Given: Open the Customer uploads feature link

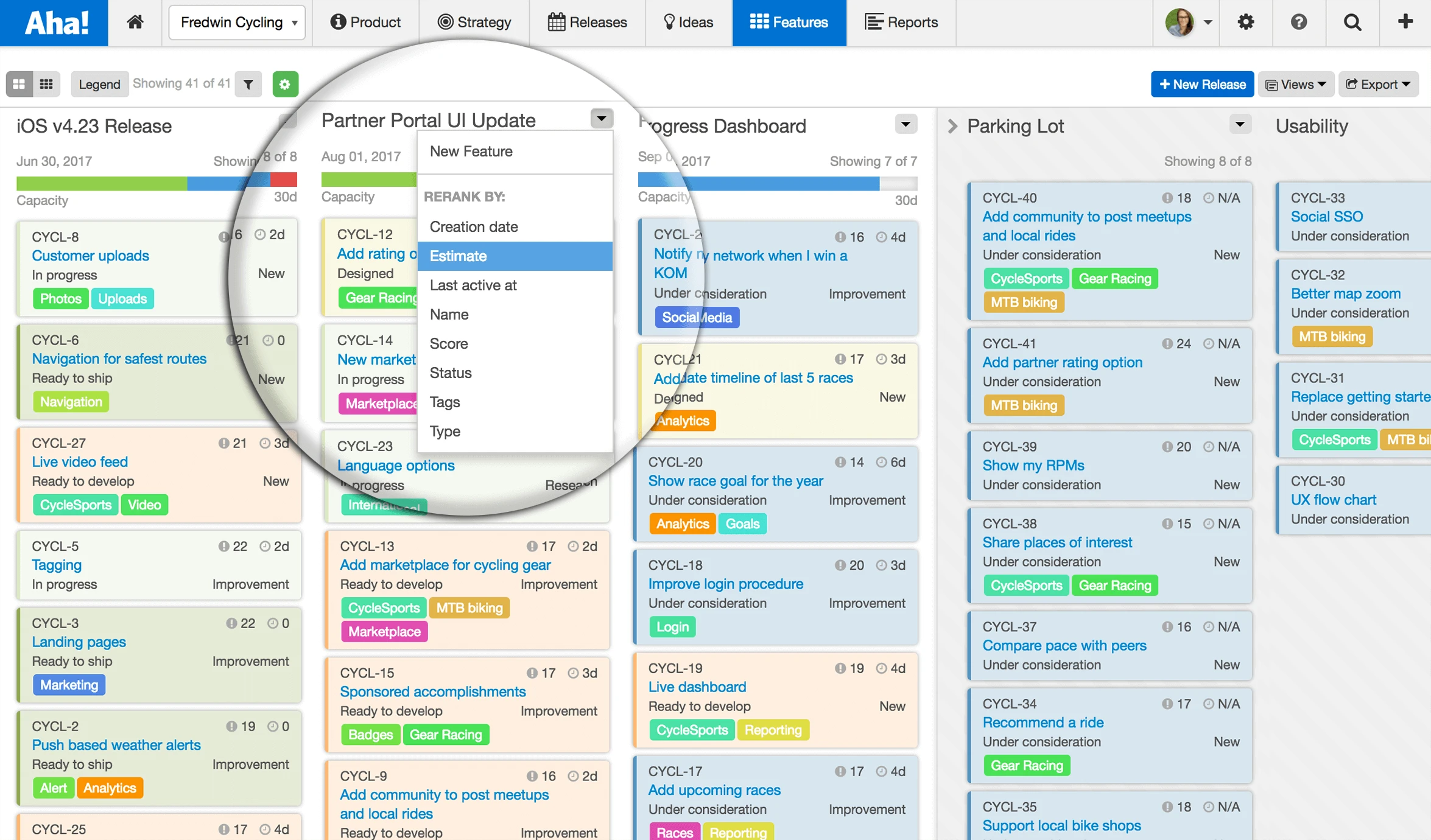Looking at the screenshot, I should click(x=90, y=256).
